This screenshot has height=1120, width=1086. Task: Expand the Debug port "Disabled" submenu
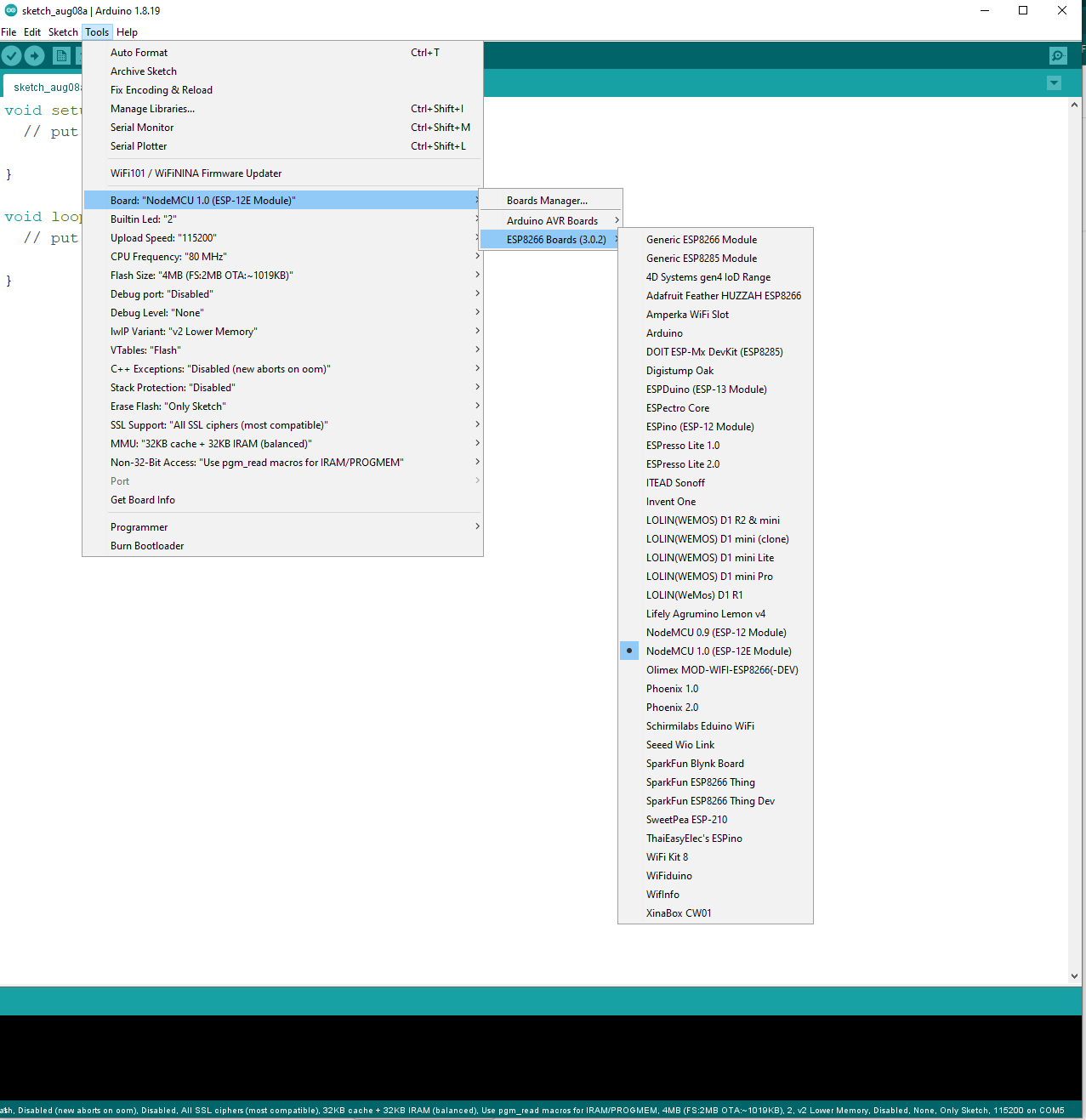point(282,294)
